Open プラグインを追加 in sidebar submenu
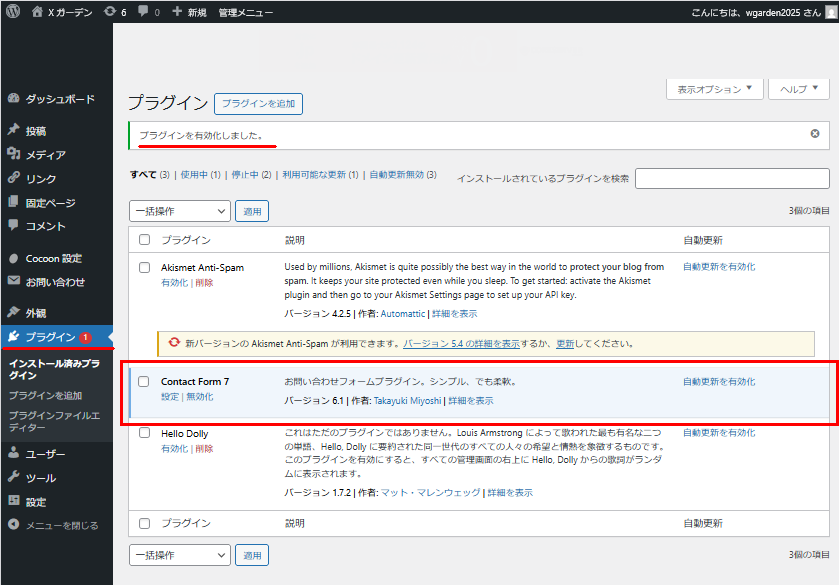839x585 pixels. [46, 396]
